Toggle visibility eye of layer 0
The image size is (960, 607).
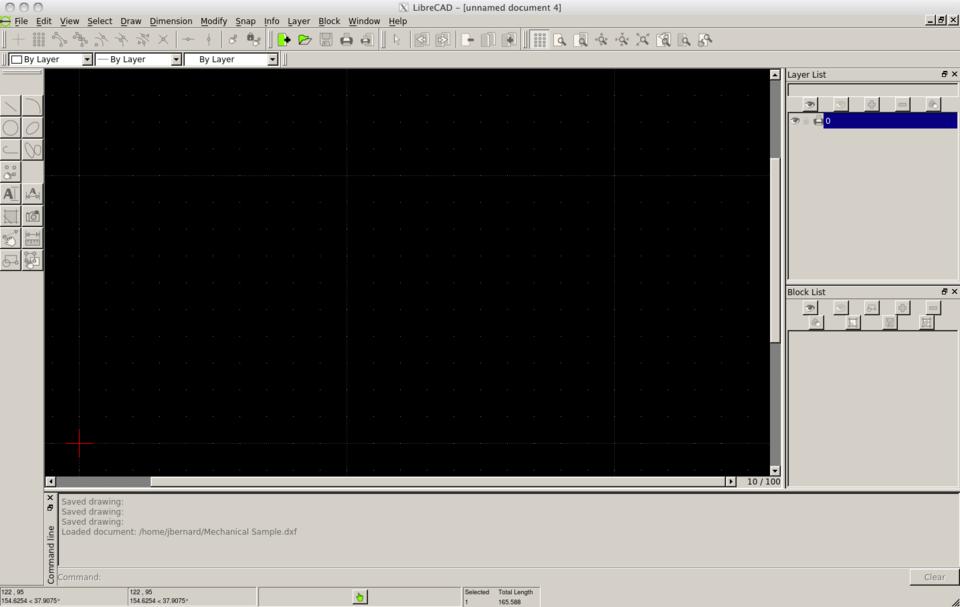(795, 121)
